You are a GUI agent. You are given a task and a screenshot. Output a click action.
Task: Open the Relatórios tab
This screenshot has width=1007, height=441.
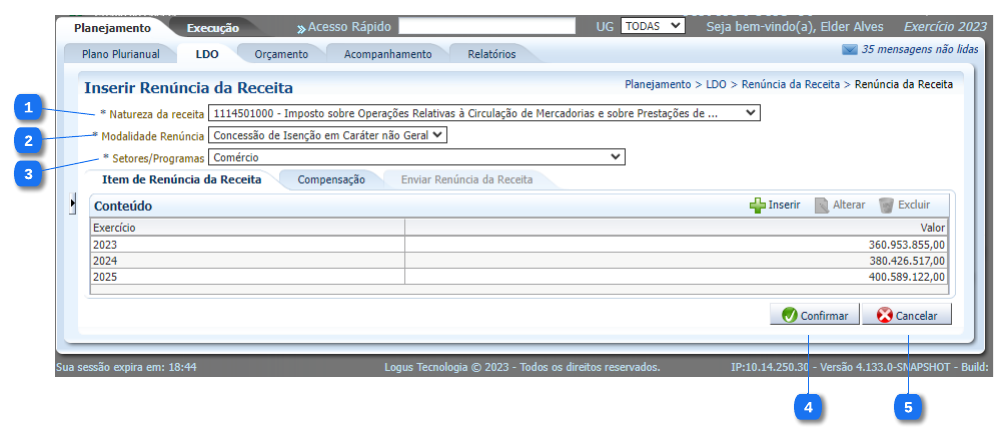[x=491, y=54]
